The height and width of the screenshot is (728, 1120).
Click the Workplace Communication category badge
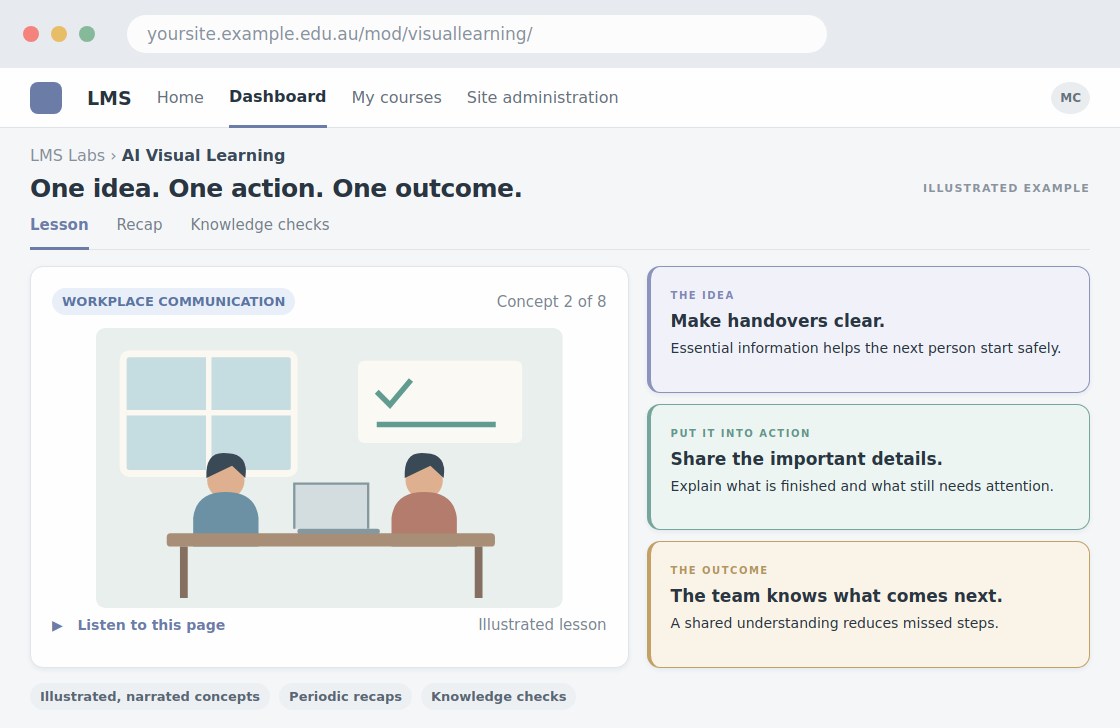pyautogui.click(x=174, y=301)
